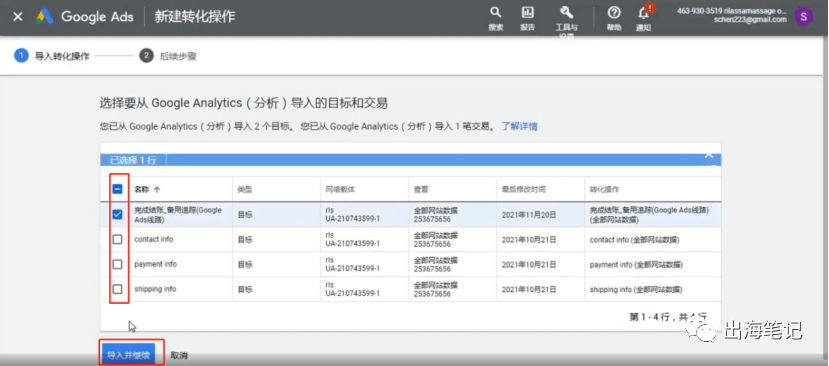The image size is (829, 366).
Task: Click the 最后修改时间 column header
Action: pos(523,189)
